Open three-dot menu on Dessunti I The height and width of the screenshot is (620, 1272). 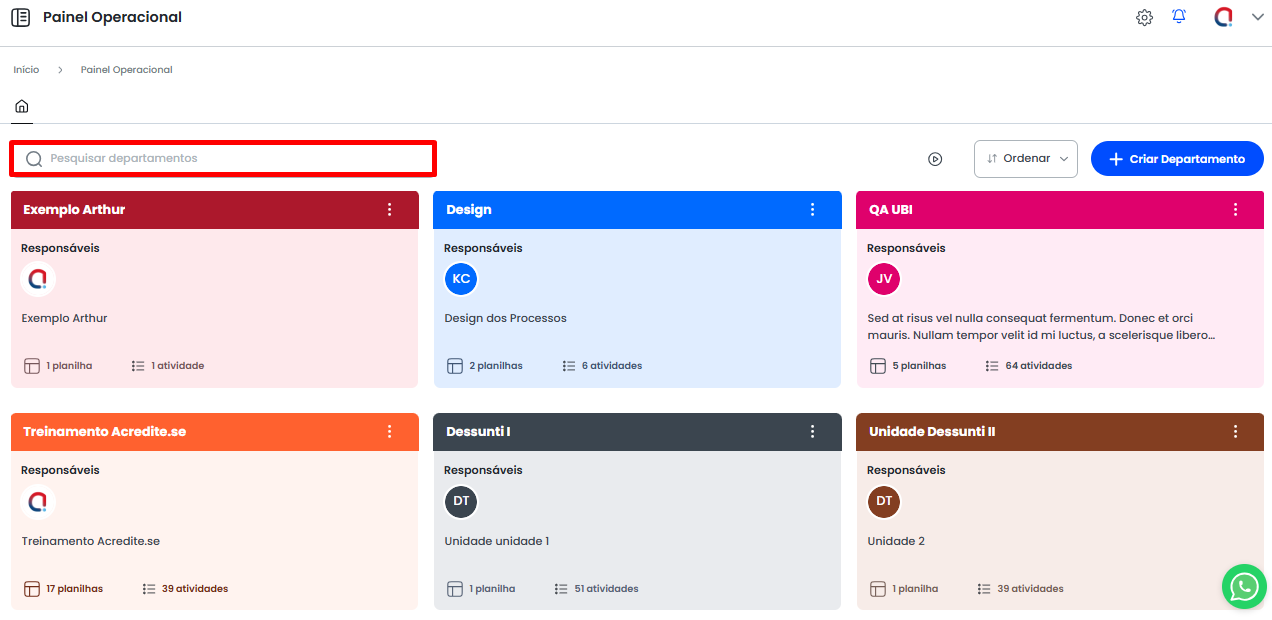point(812,432)
